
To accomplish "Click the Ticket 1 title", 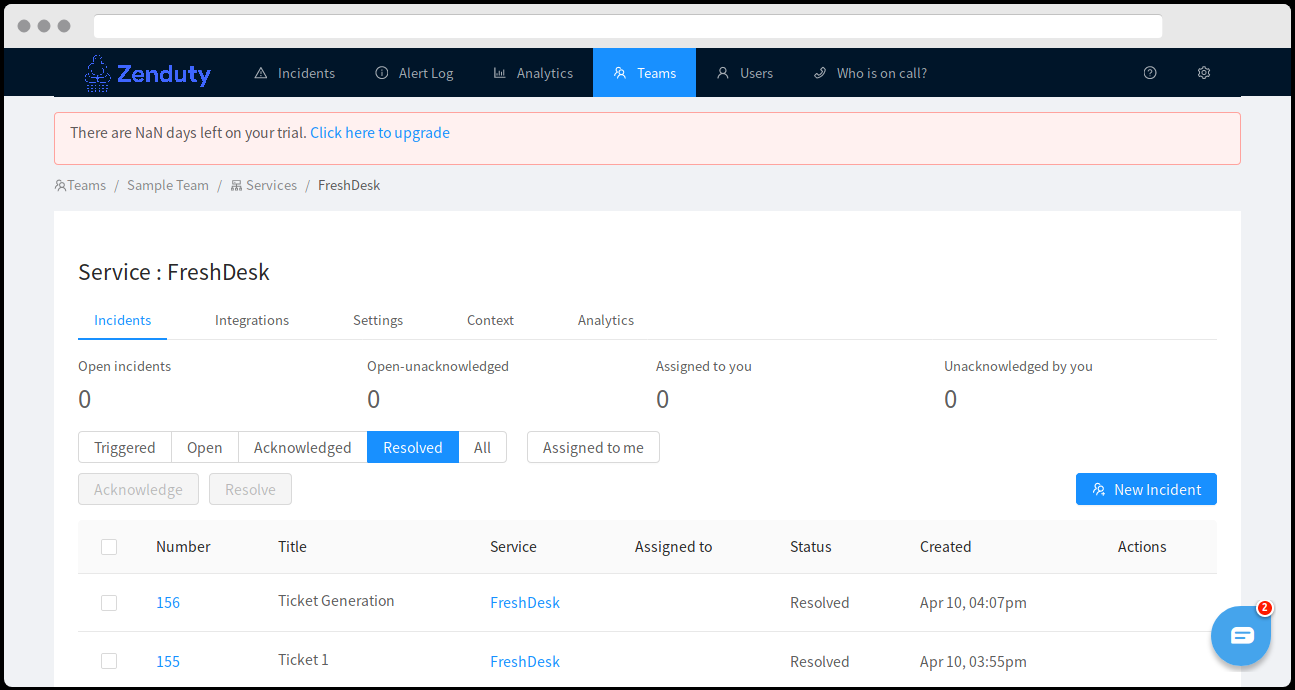I will [x=303, y=660].
